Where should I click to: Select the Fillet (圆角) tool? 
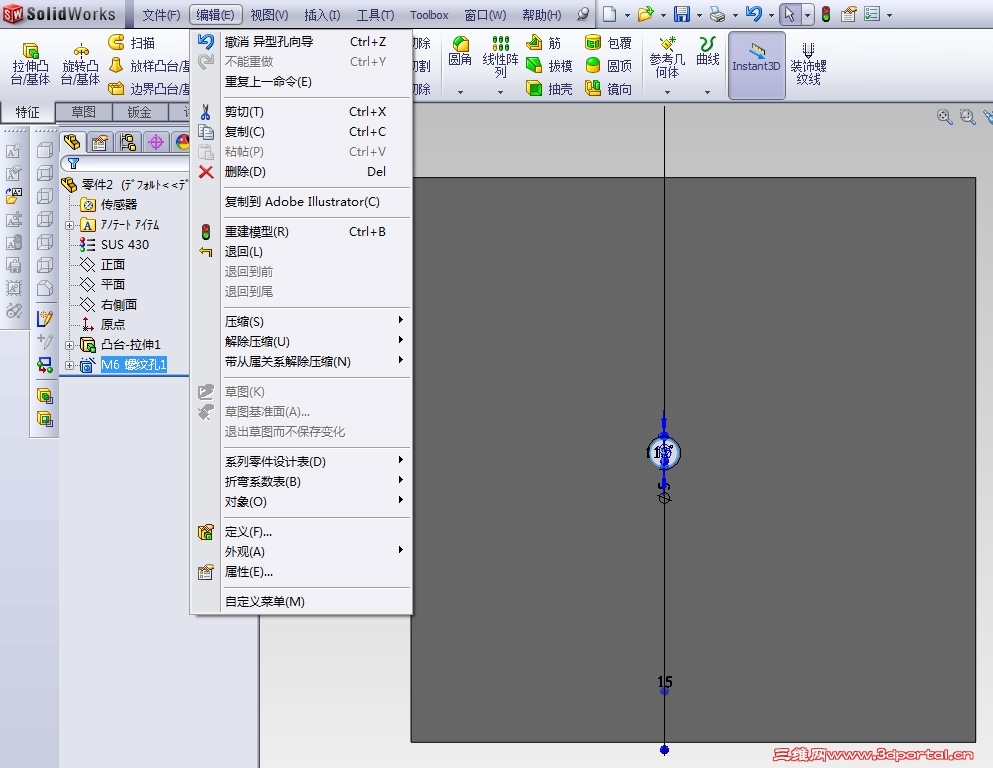[460, 51]
